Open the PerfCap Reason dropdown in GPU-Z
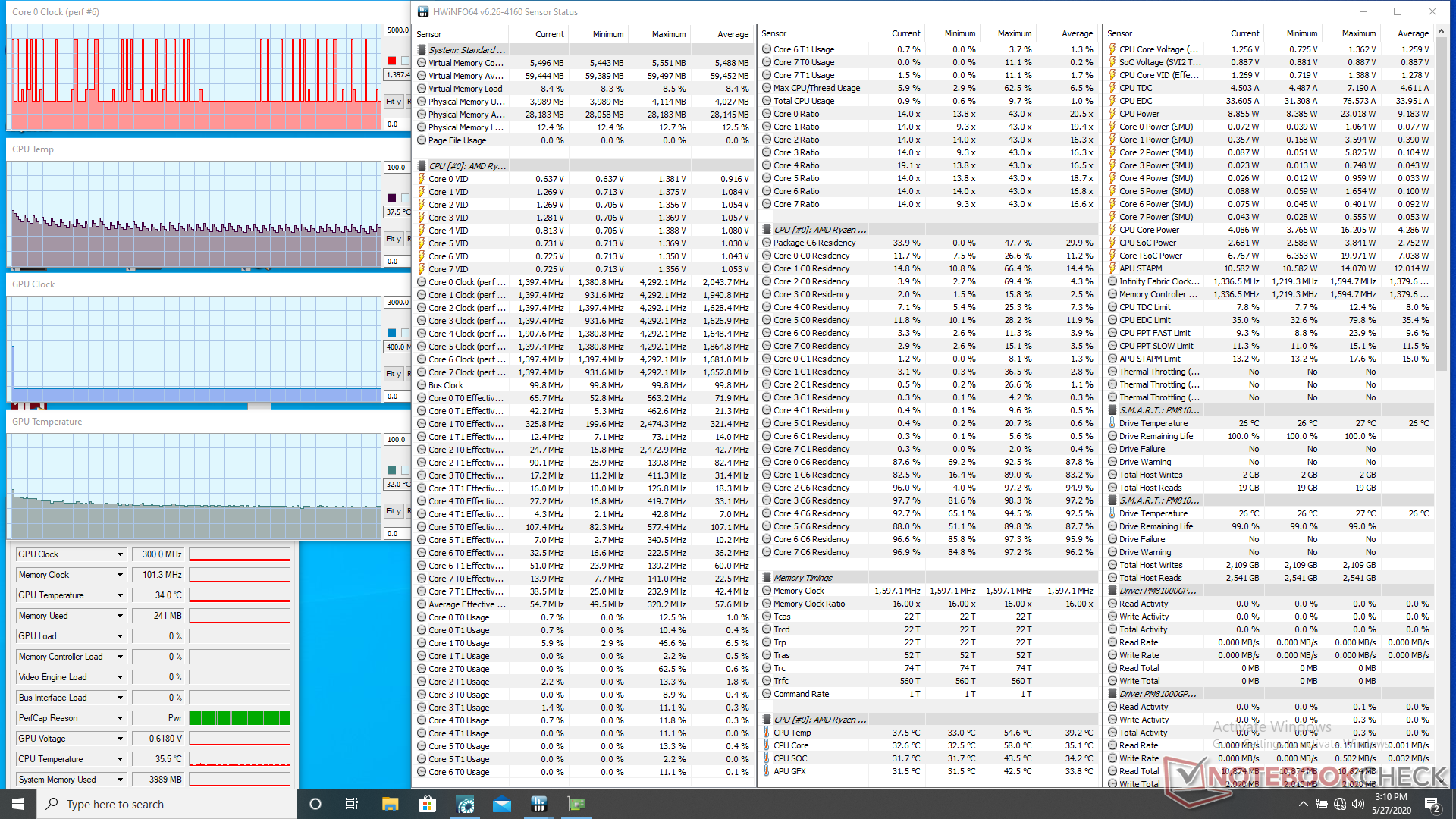 (x=120, y=718)
